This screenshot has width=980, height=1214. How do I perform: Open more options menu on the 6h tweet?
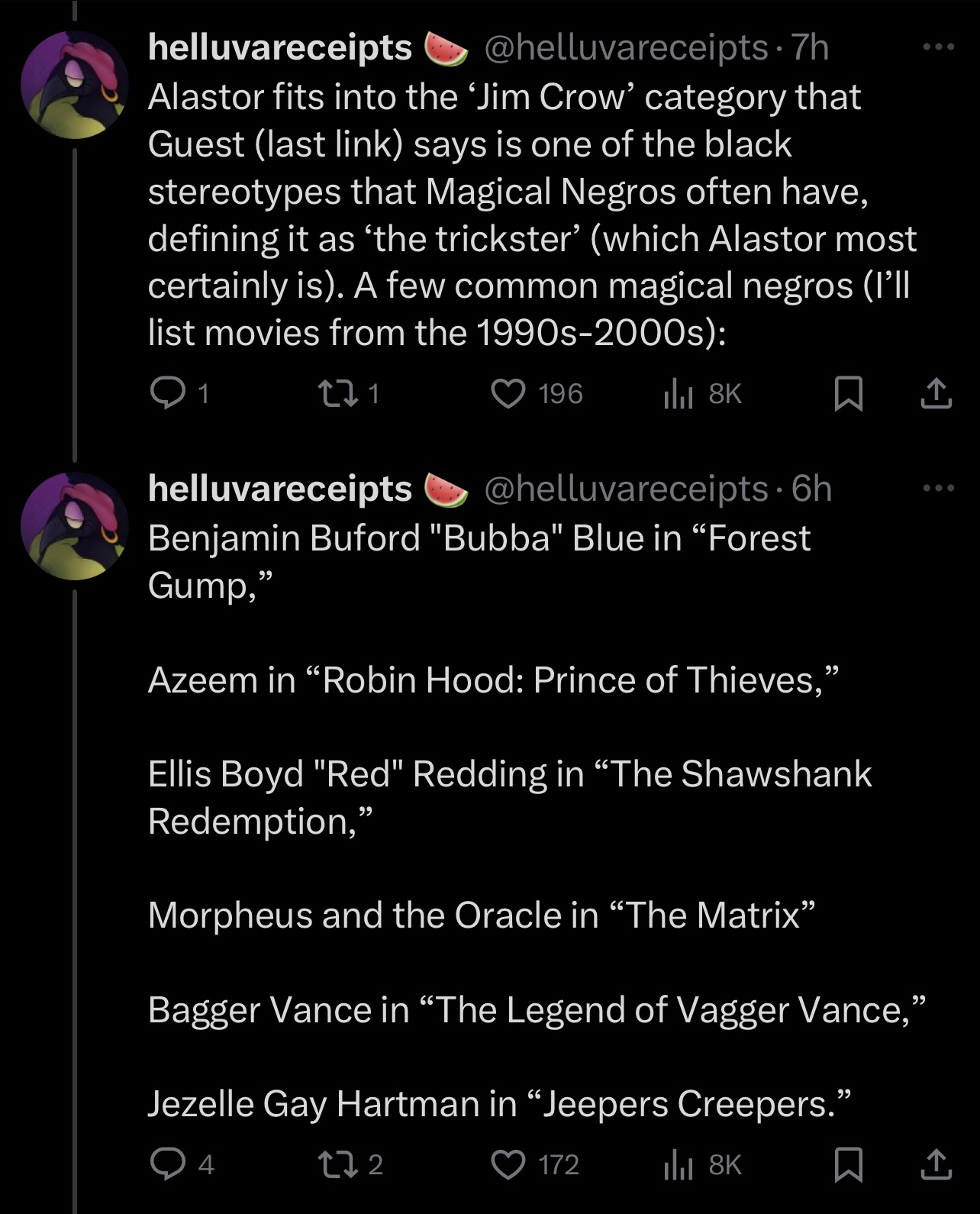(x=938, y=488)
